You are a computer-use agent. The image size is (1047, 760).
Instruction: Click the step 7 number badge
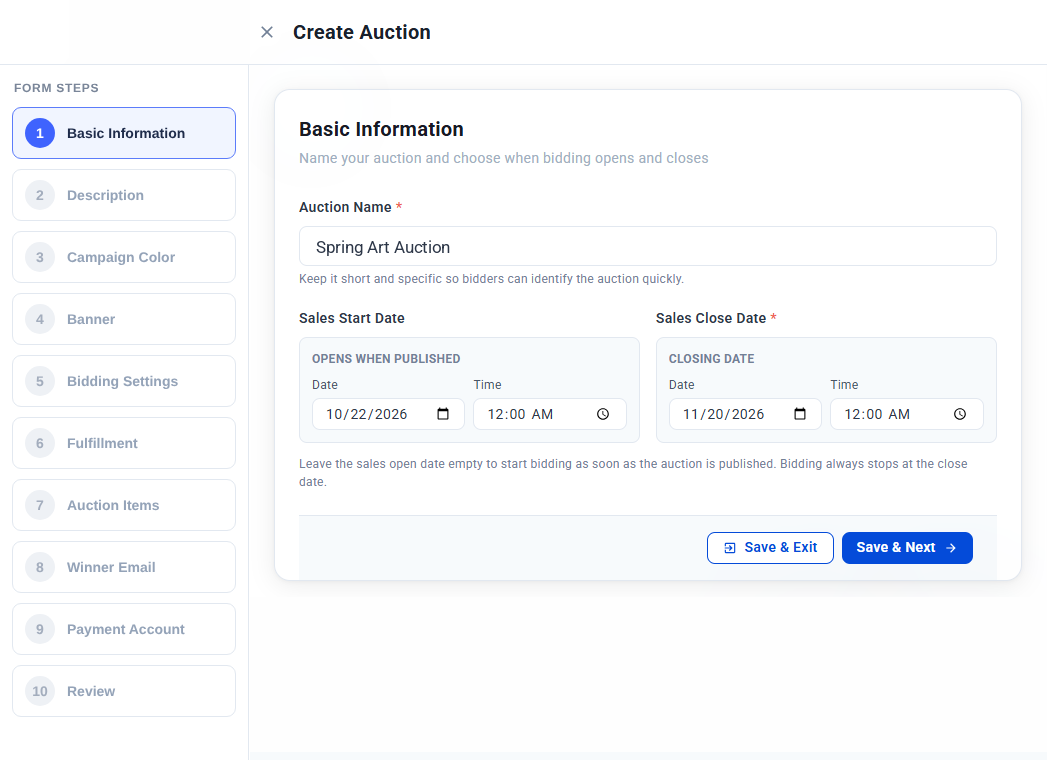(x=40, y=506)
